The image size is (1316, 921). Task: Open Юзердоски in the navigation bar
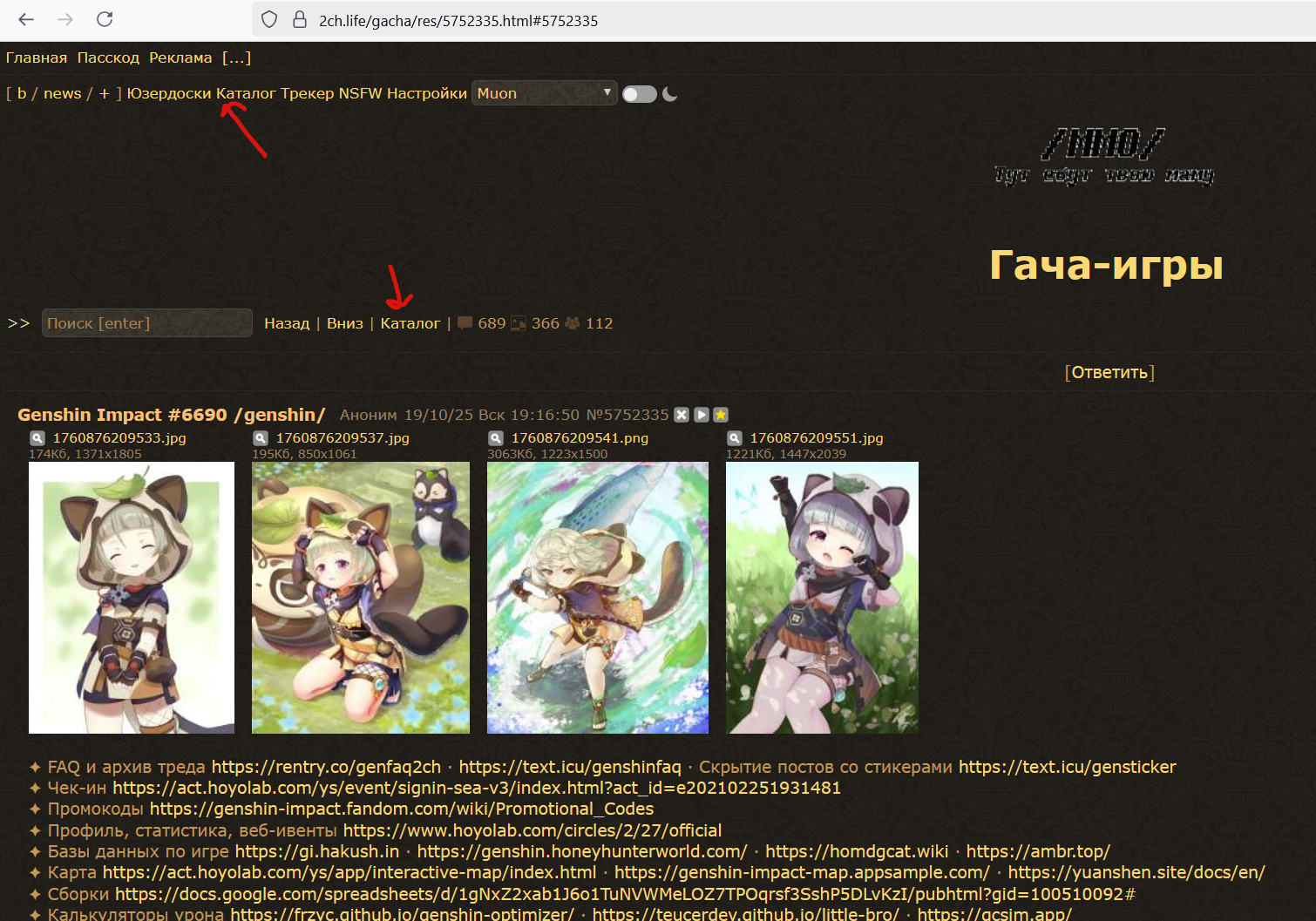[169, 93]
